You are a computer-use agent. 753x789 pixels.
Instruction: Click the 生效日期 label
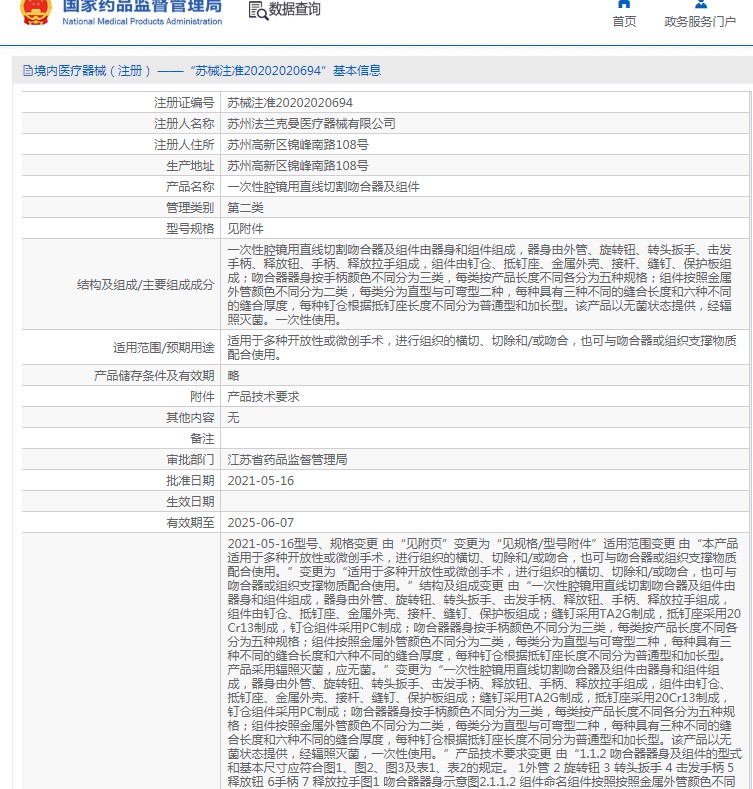[x=190, y=502]
